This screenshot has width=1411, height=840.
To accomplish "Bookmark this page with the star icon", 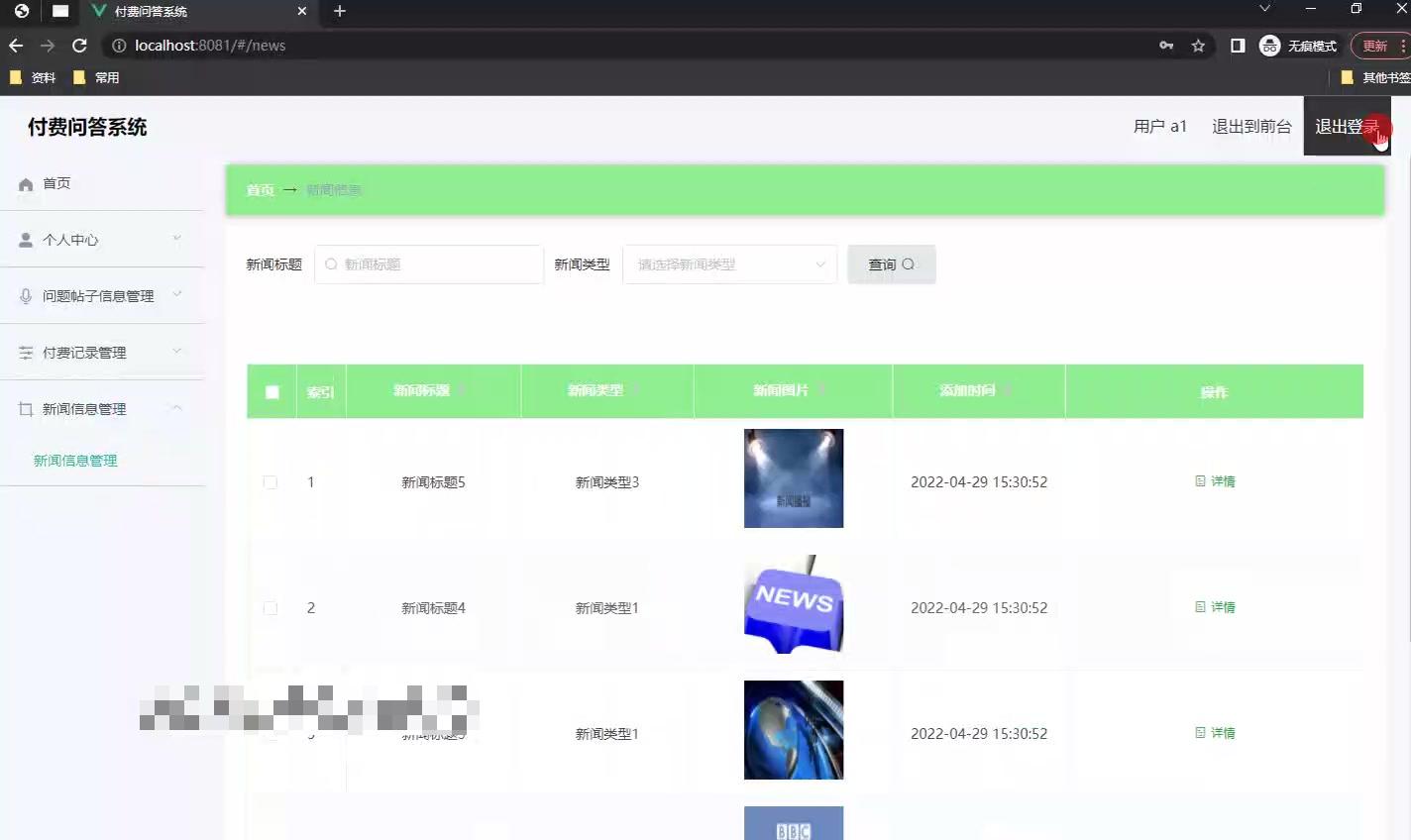I will (x=1198, y=46).
